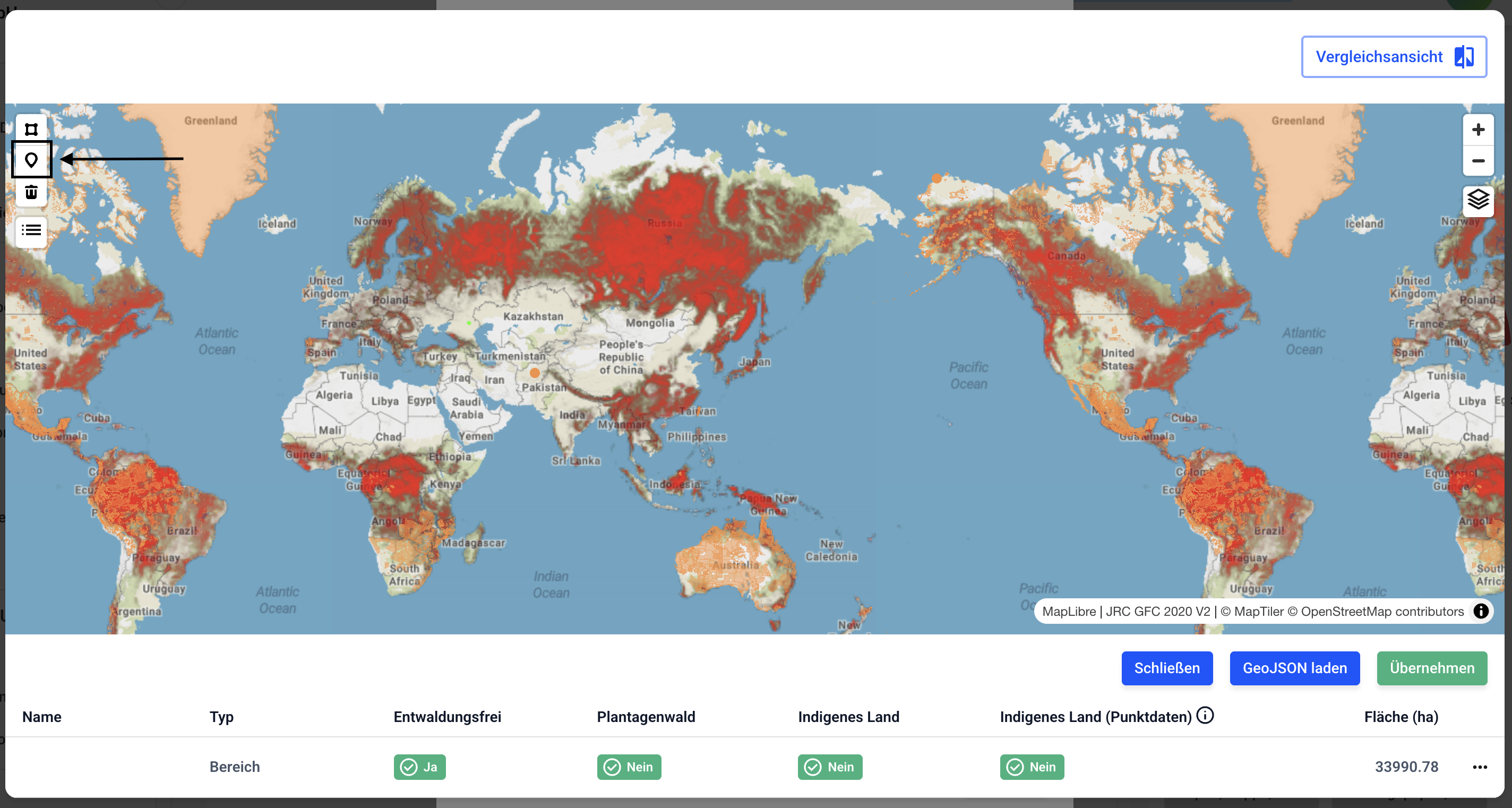Click the Schließen button
The height and width of the screenshot is (808, 1512).
(1166, 668)
